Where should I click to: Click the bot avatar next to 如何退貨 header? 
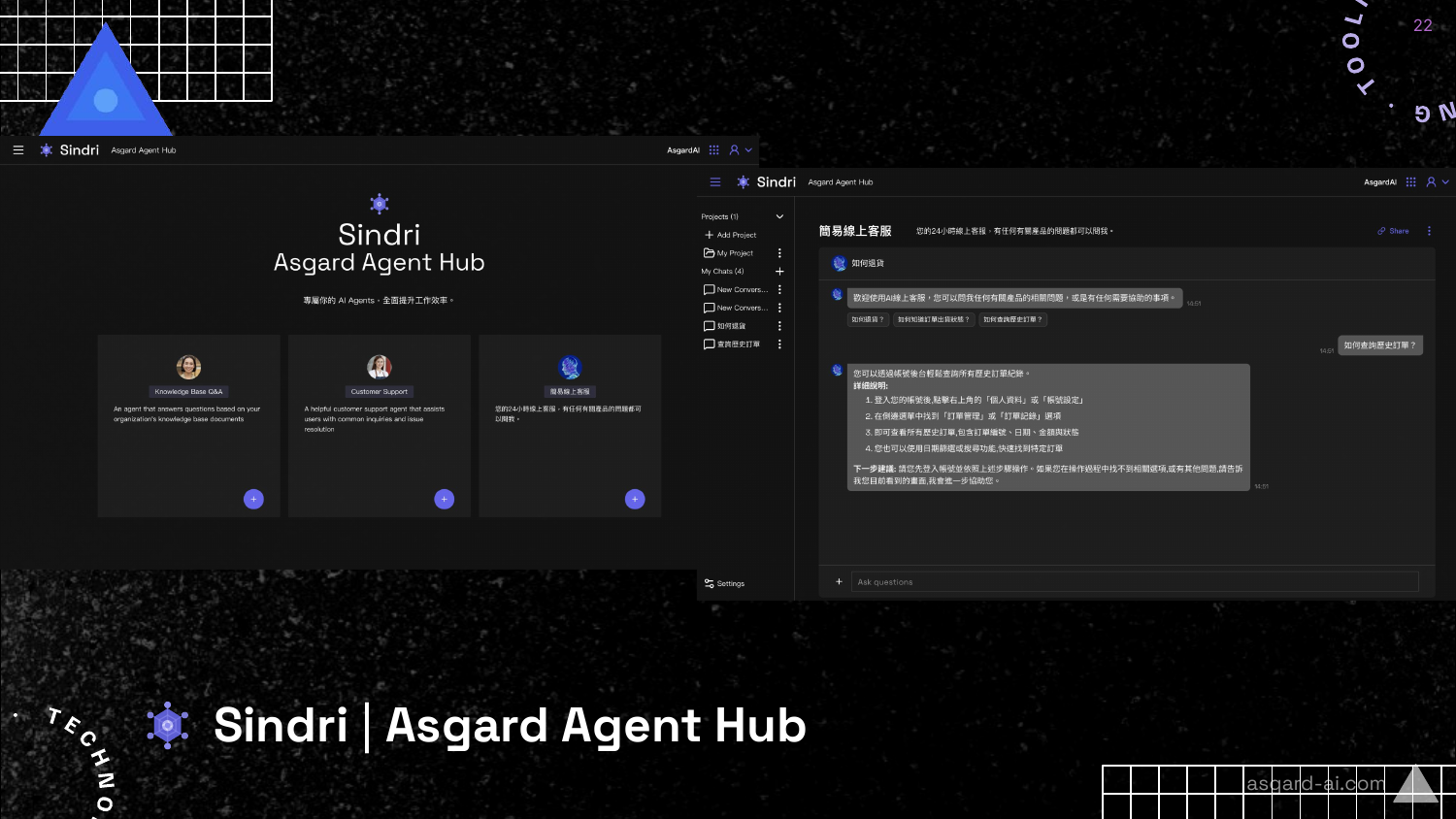tap(840, 263)
